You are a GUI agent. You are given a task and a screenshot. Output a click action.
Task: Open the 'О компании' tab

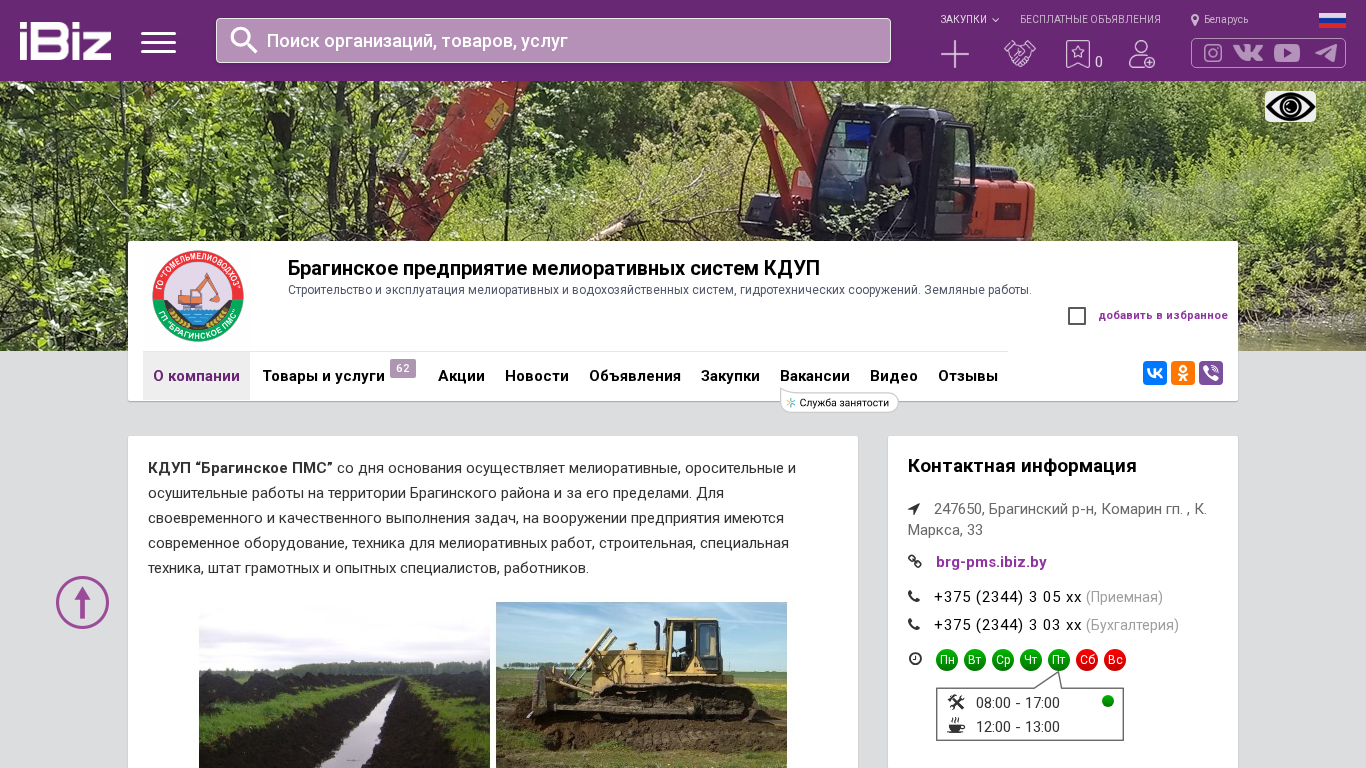[196, 376]
